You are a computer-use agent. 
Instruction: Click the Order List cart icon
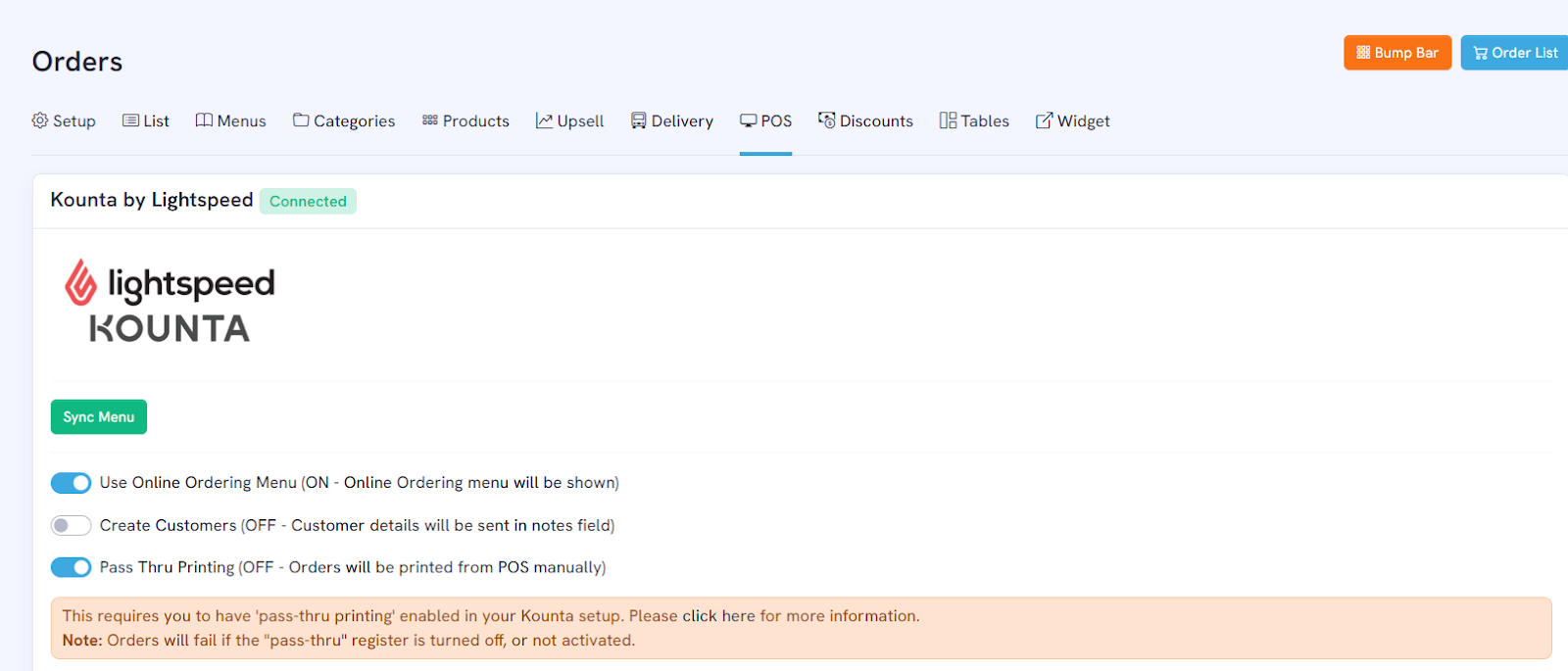1481,53
